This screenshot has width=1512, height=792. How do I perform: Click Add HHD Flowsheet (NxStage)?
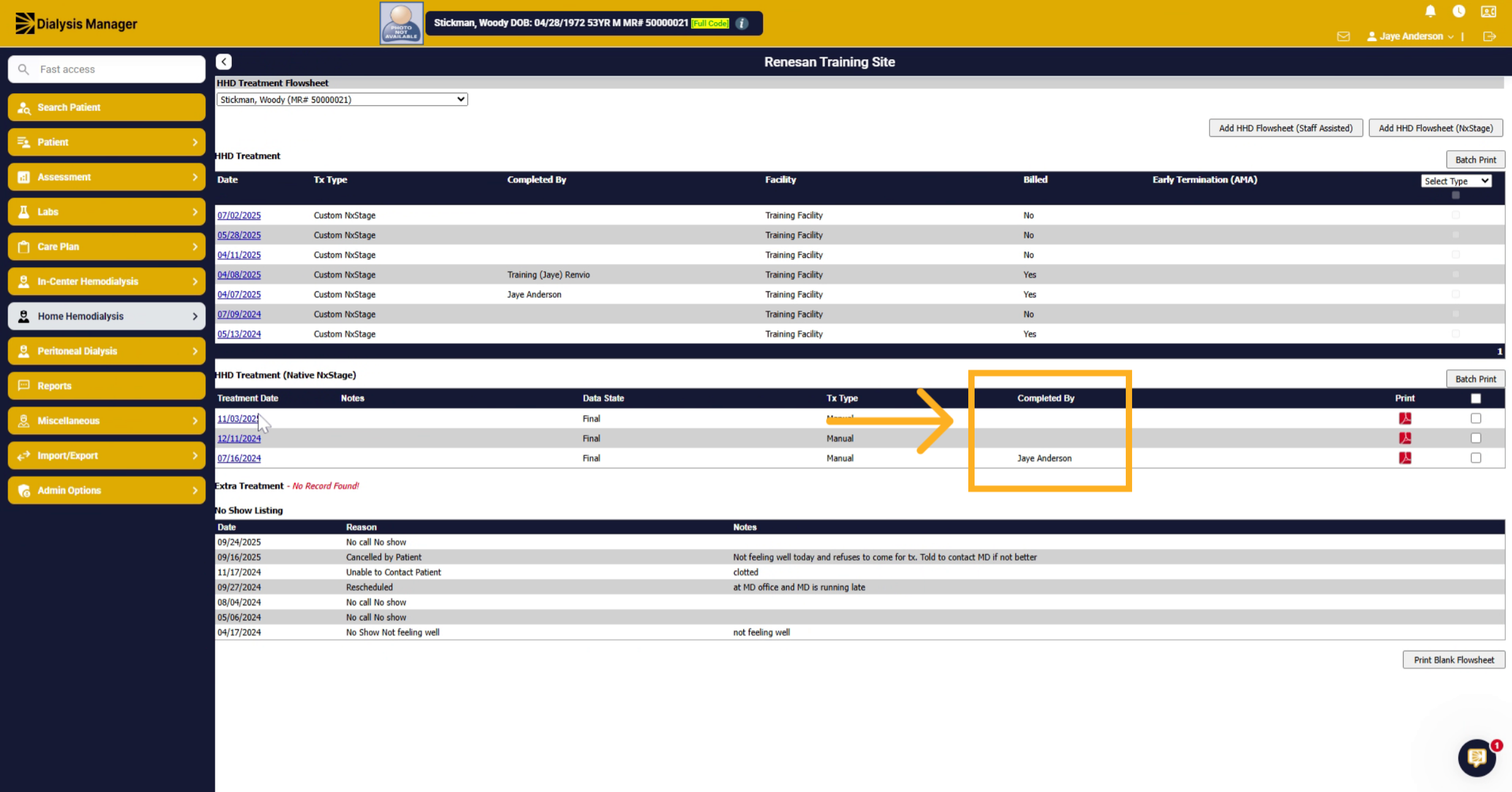(1435, 128)
